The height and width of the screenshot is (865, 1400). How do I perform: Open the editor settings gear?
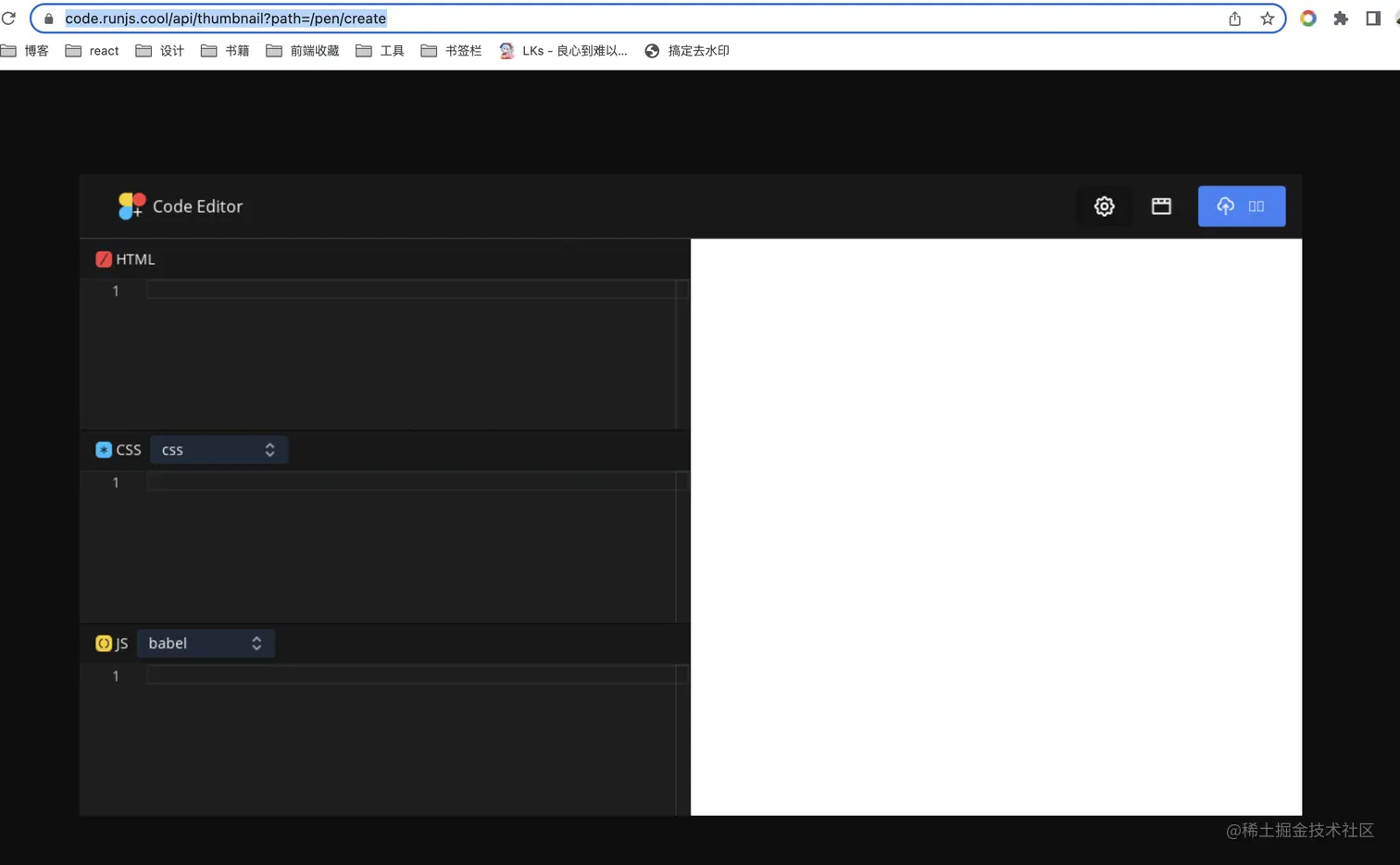coord(1104,207)
